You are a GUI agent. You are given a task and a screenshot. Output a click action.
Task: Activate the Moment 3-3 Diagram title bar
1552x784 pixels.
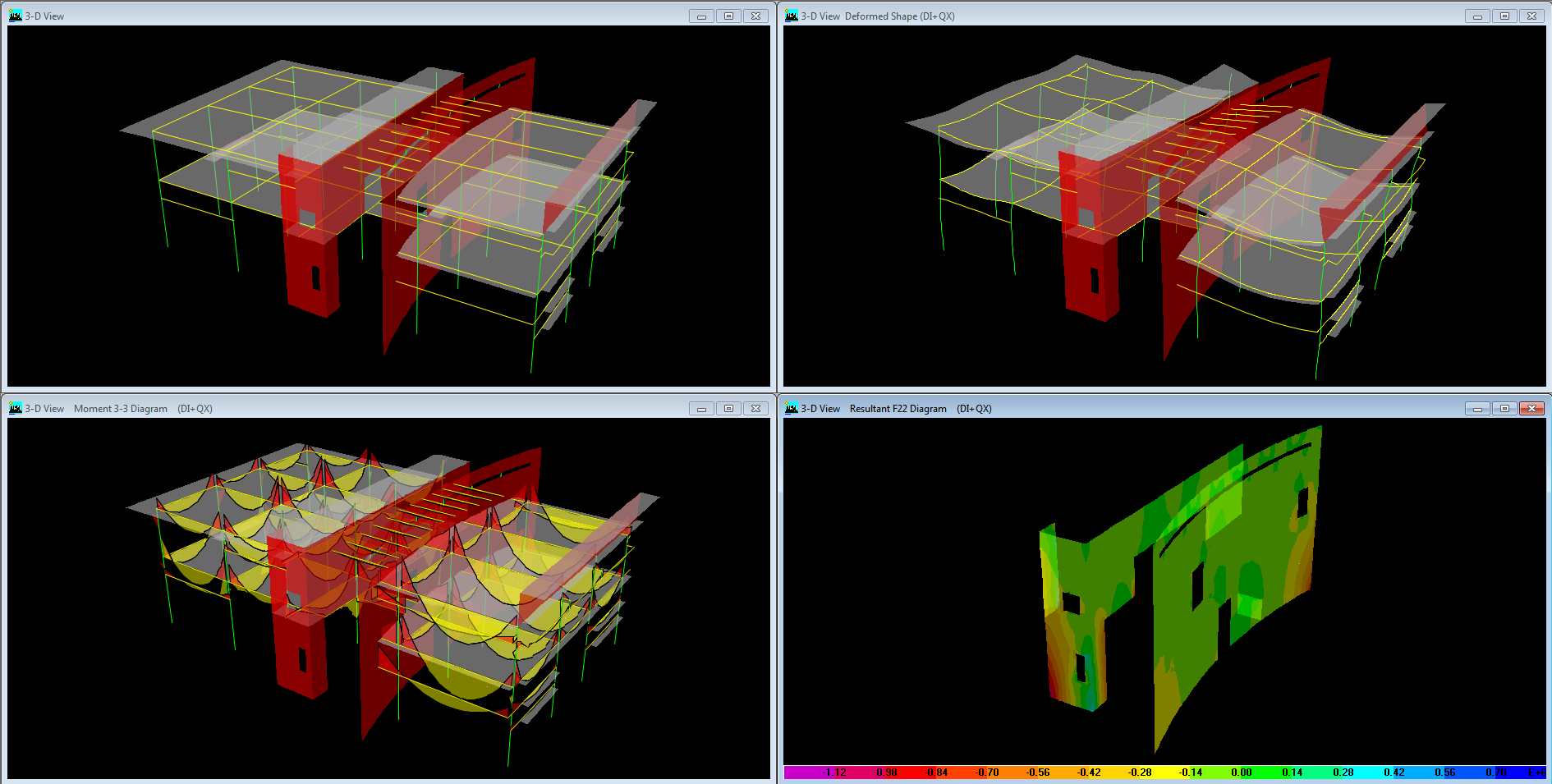pos(411,408)
